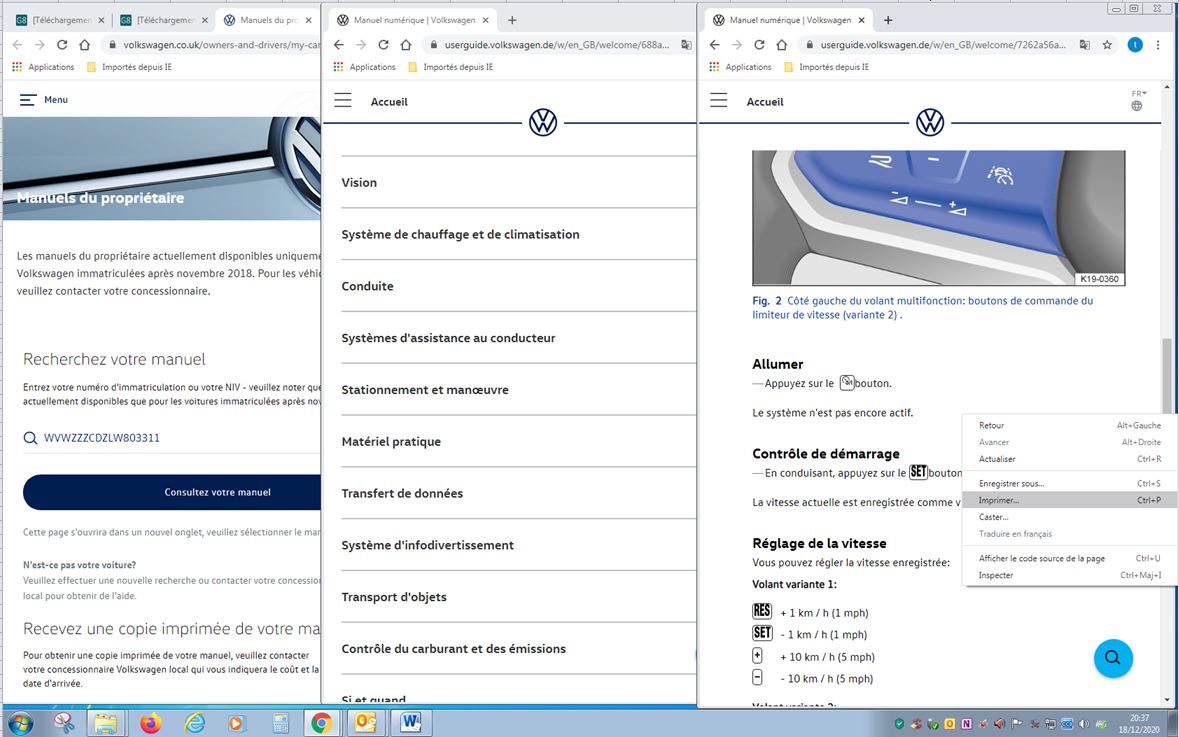Open Word from taskbar
The image size is (1179, 737).
click(411, 723)
